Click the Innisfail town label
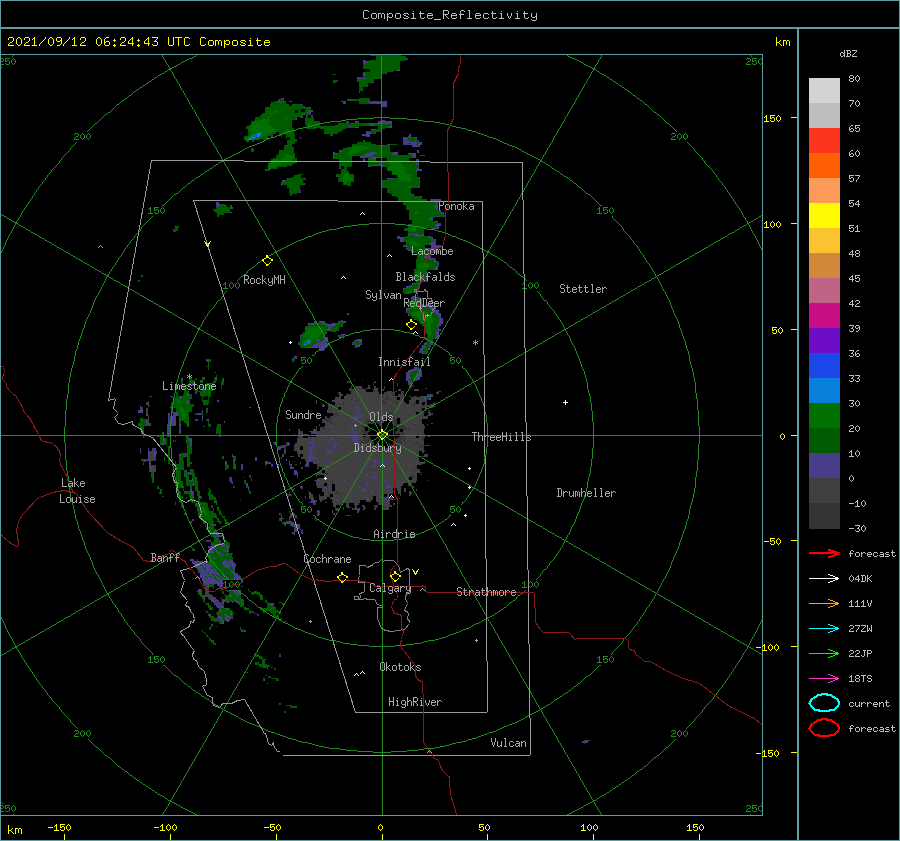The width and height of the screenshot is (900, 841). [404, 362]
